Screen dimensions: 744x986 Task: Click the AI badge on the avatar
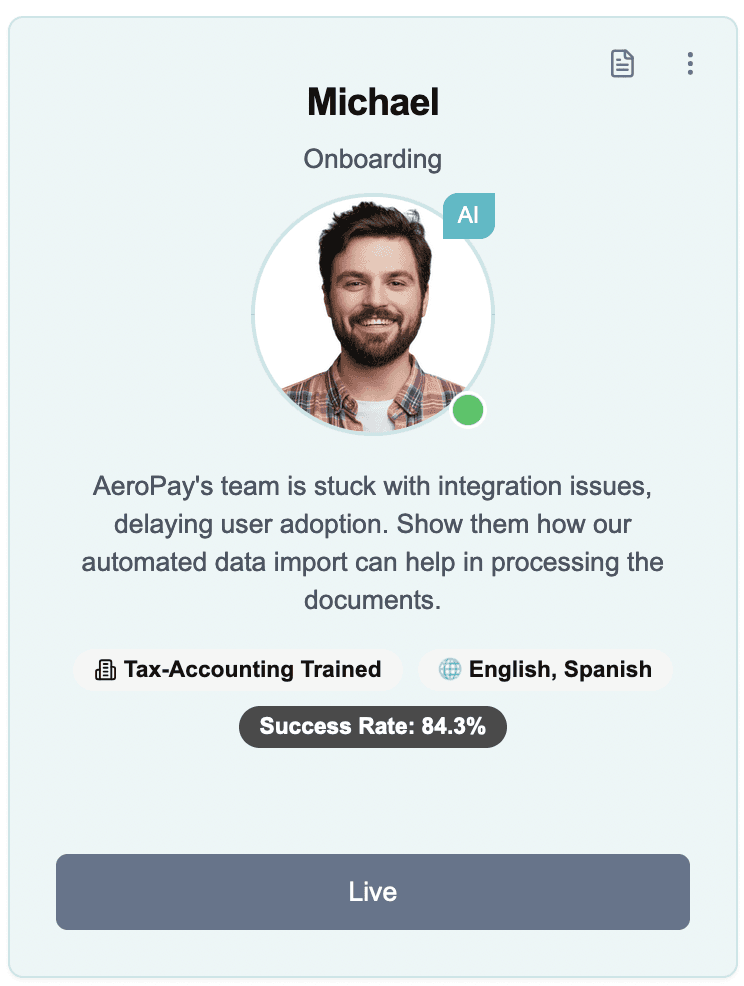(469, 216)
